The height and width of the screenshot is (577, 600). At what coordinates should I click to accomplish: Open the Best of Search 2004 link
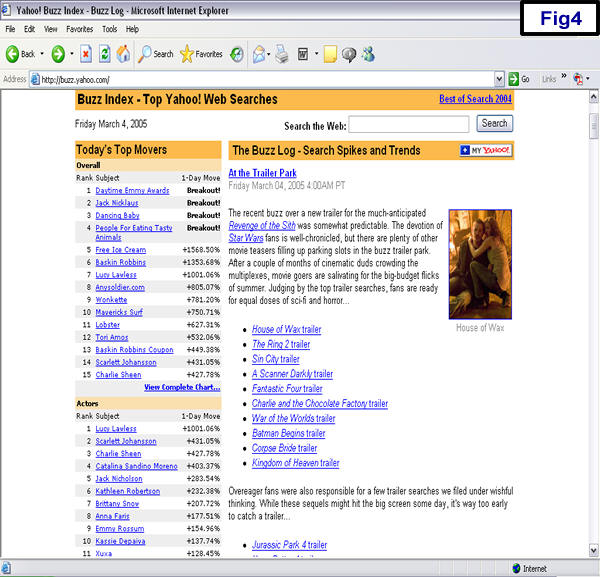click(475, 99)
